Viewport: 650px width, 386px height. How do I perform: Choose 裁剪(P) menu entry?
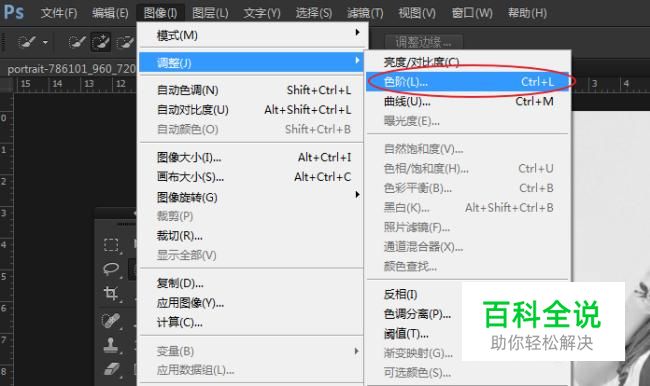point(251,216)
